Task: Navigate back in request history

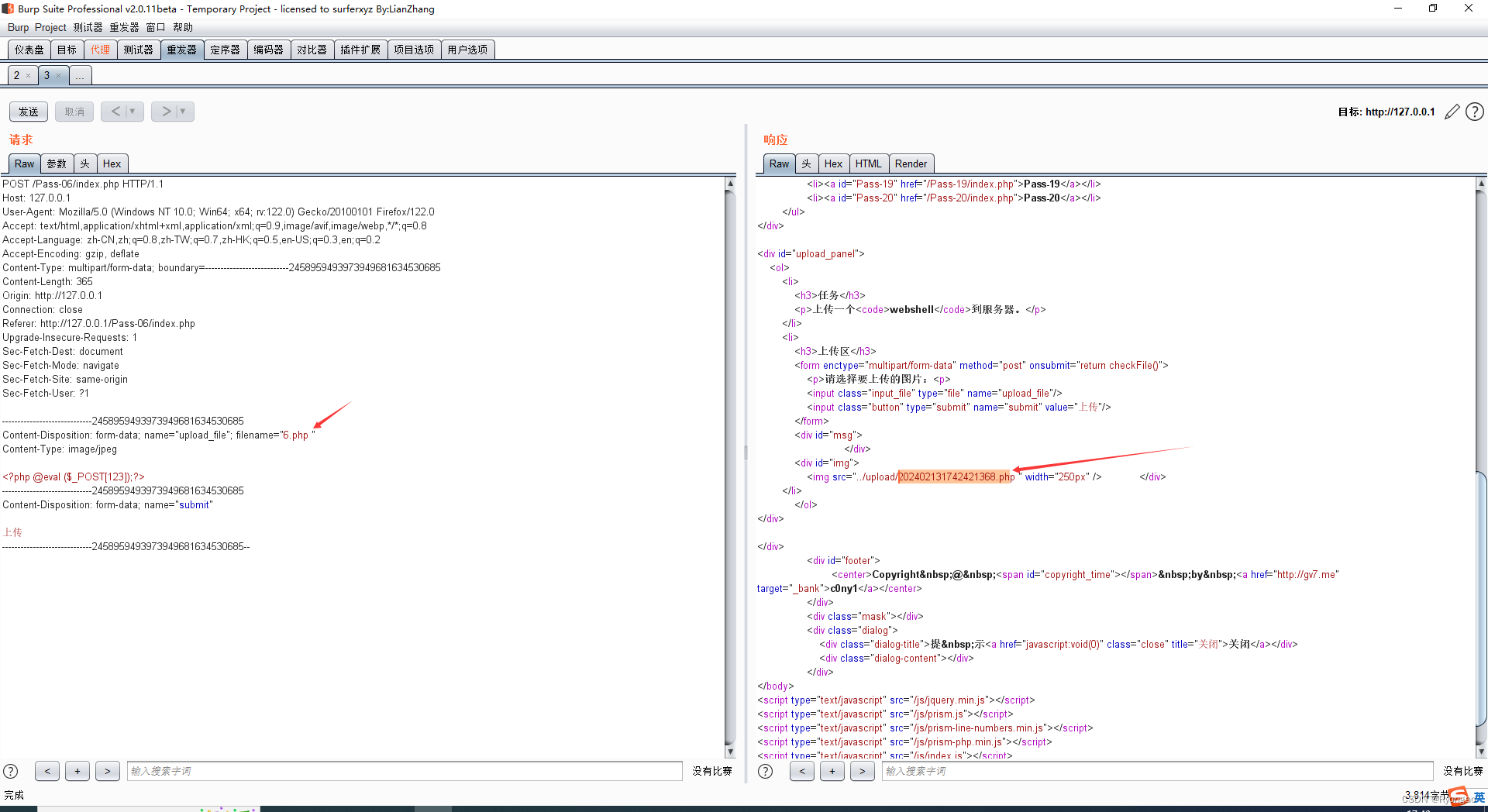Action: click(115, 112)
